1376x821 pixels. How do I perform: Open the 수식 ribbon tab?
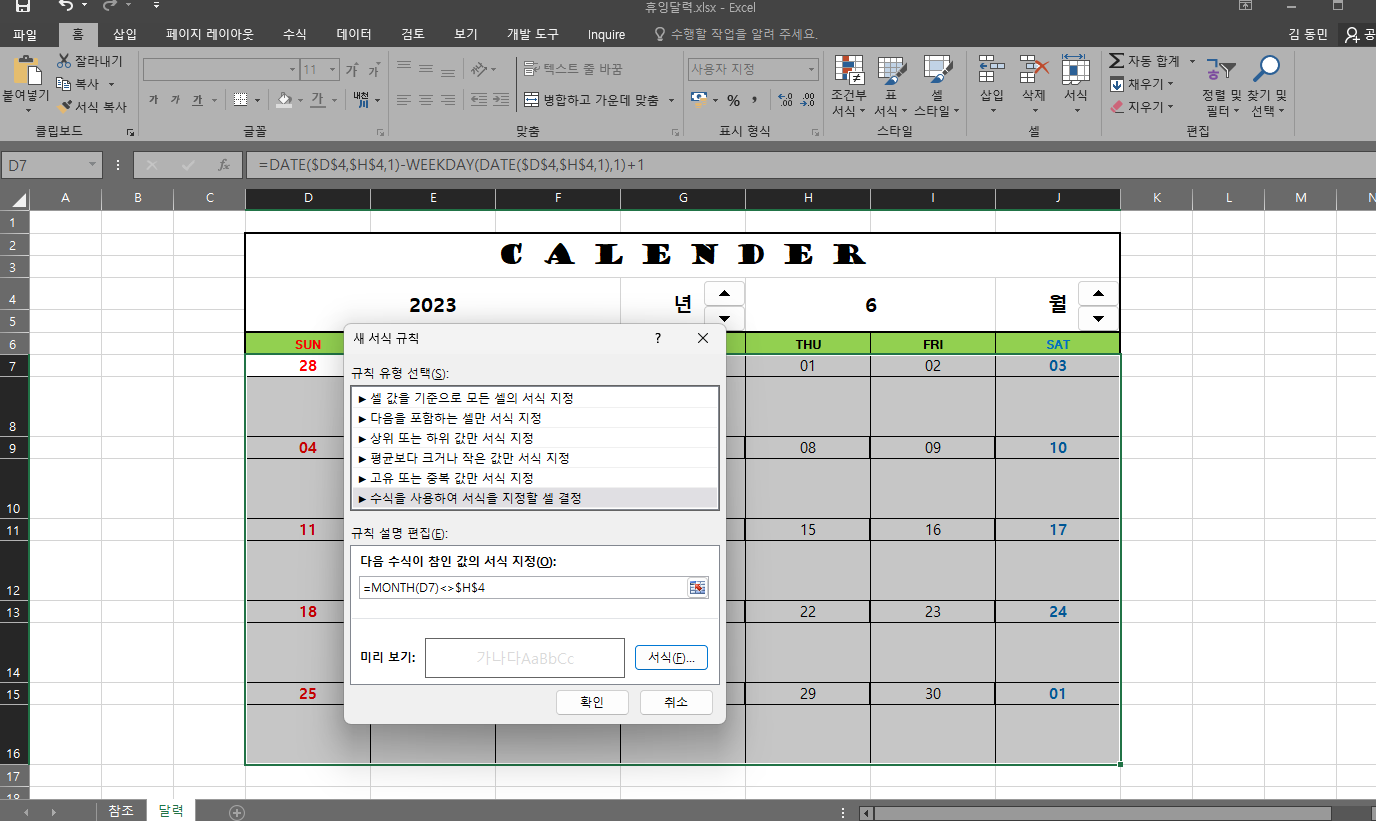point(295,34)
